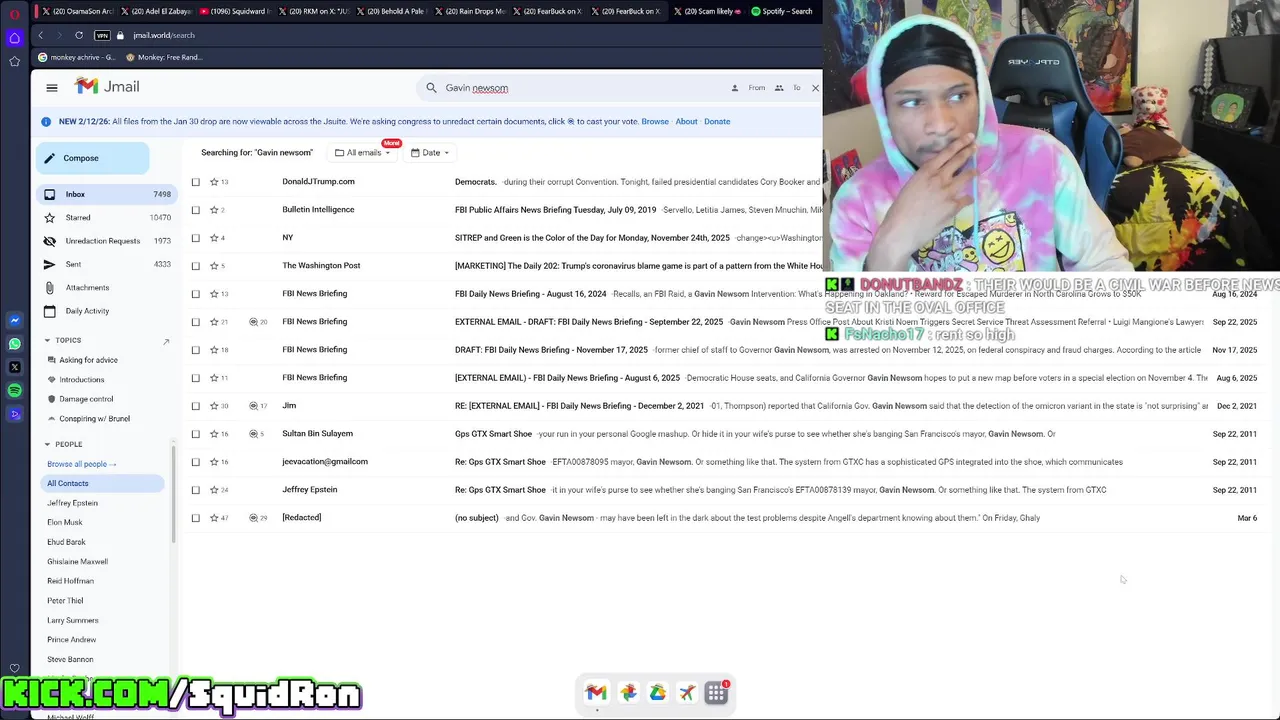Select Ghislaine Maxwell in People list
The image size is (1280, 720).
[77, 562]
